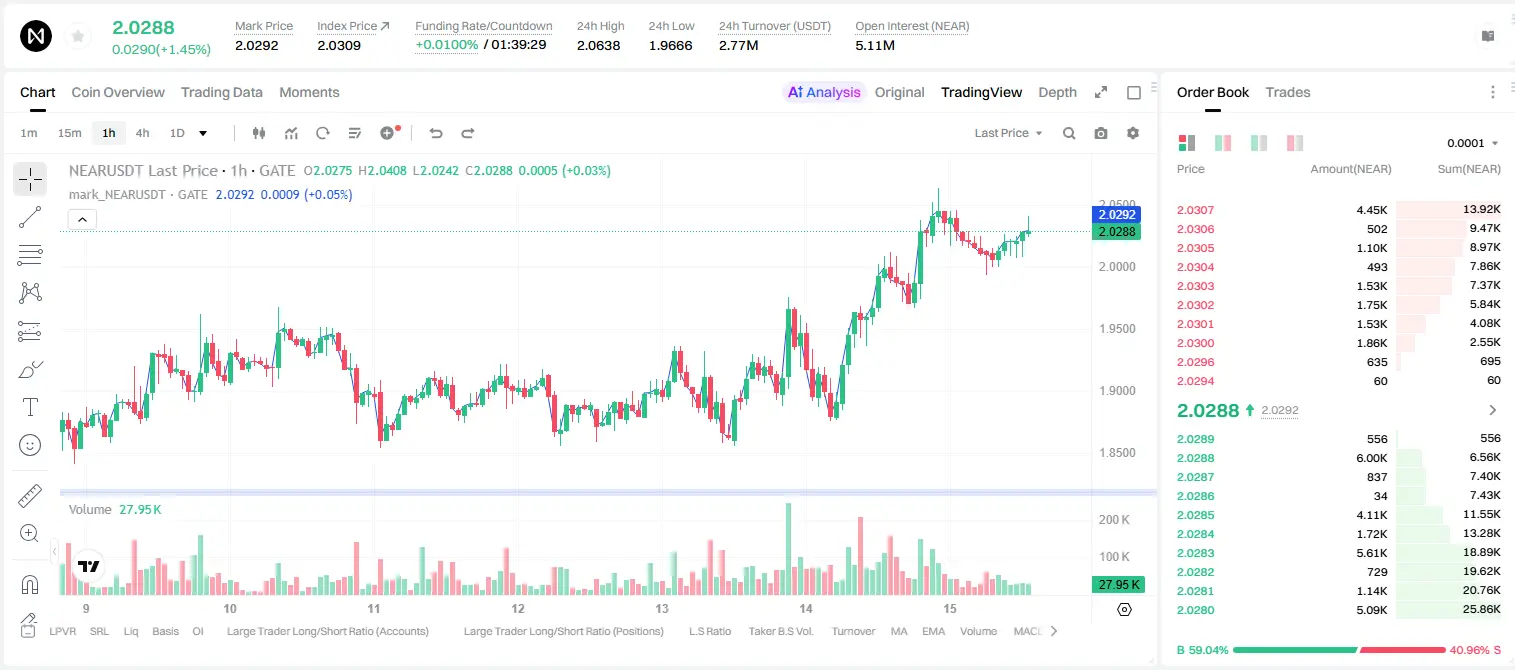Screen dimensions: 1515x670
Task: Take a chart snapshot with the camera icon
Action: (x=1101, y=133)
